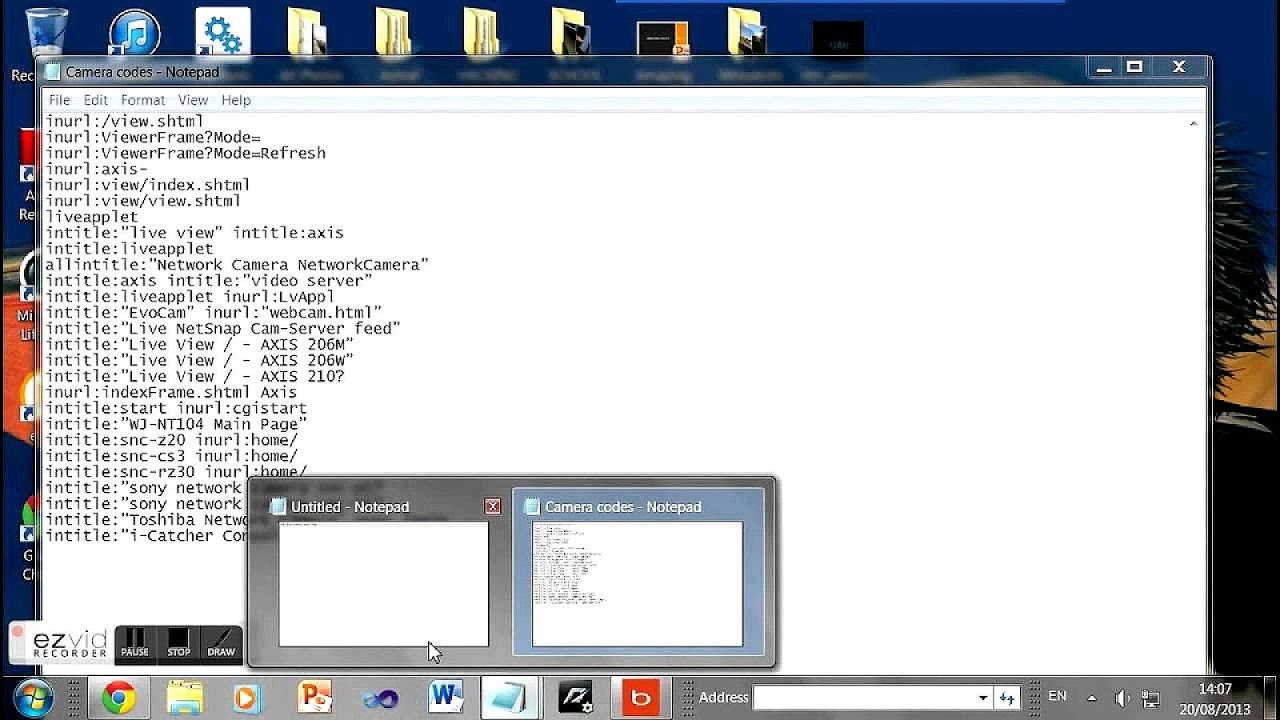This screenshot has height=720, width=1280.
Task: Open the Edit menu in Notepad
Action: point(95,100)
